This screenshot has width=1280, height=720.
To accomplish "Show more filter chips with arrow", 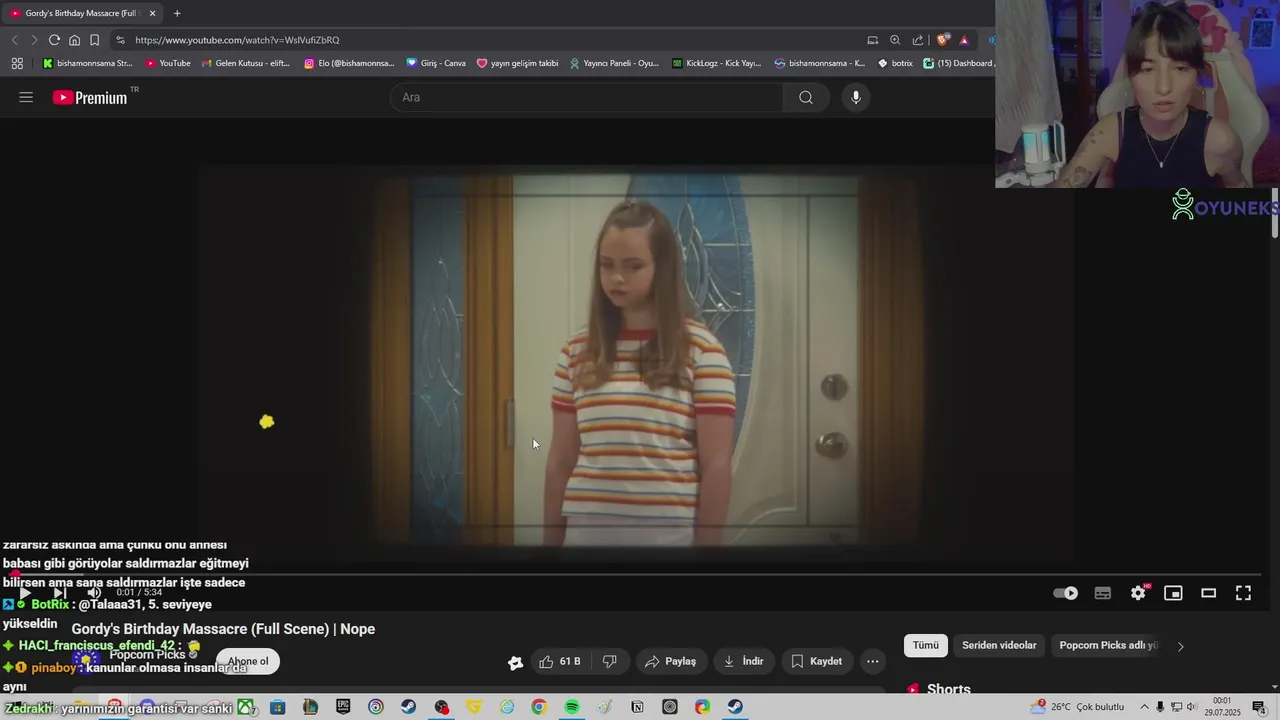I will tap(1180, 646).
